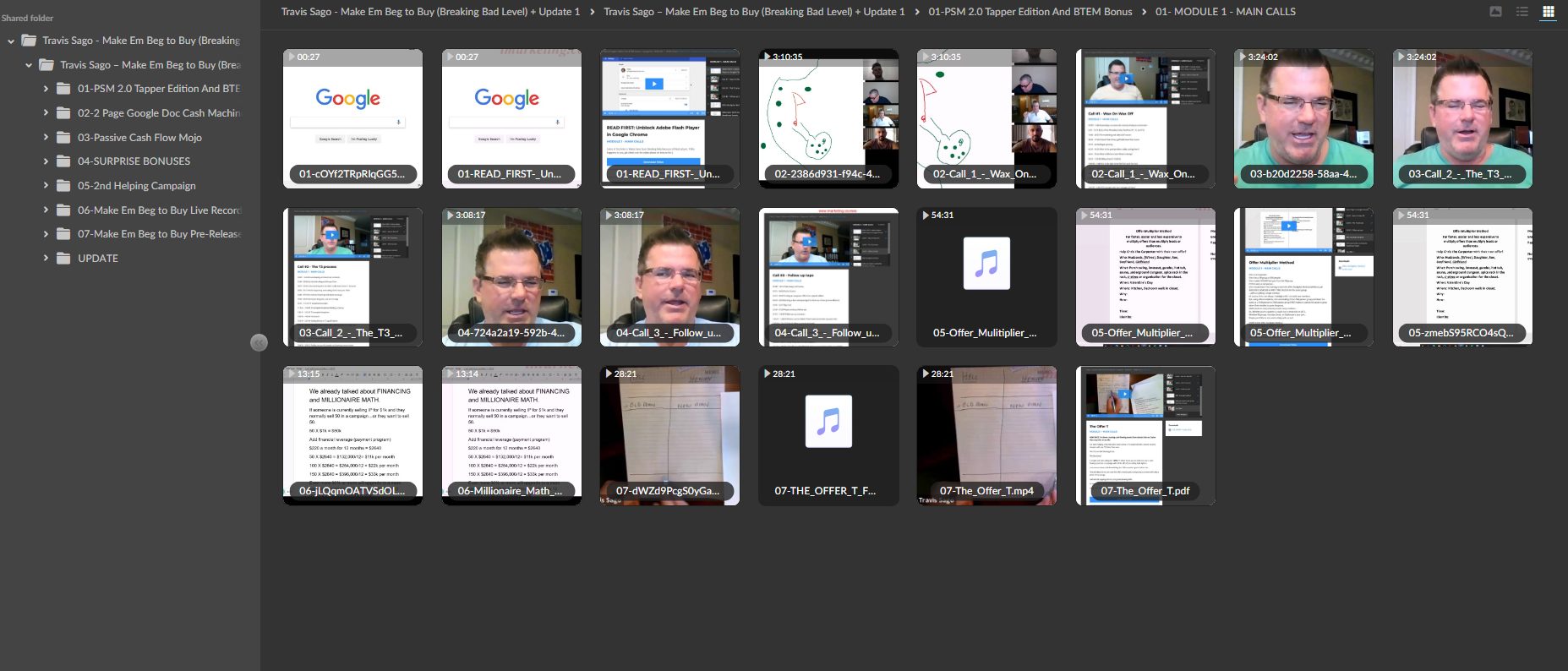This screenshot has height=671, width=1568.
Task: Select UPDATE tree label
Action: click(98, 259)
